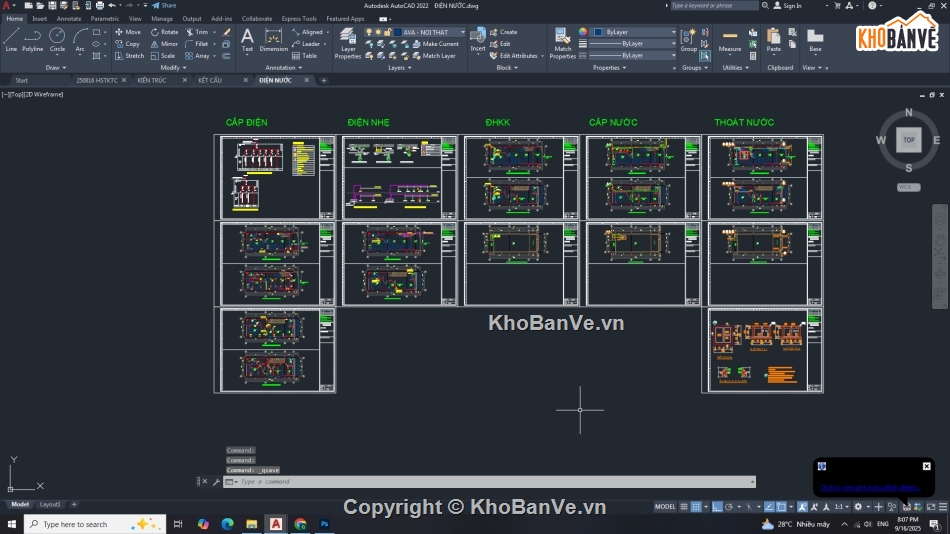950x534 pixels.
Task: Select the Circle tool in Draw panel
Action: (57, 38)
